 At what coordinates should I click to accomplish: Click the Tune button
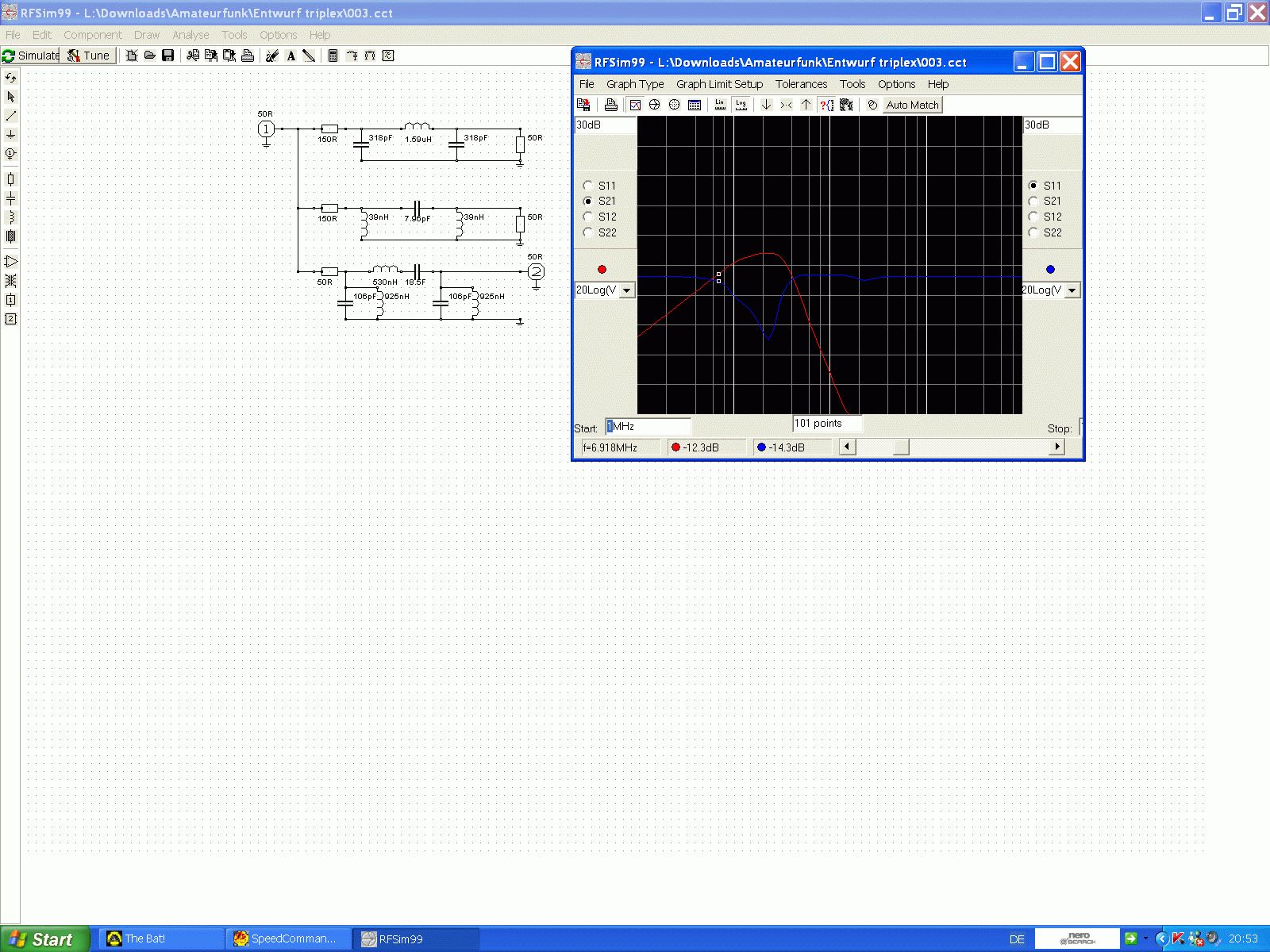coord(89,56)
